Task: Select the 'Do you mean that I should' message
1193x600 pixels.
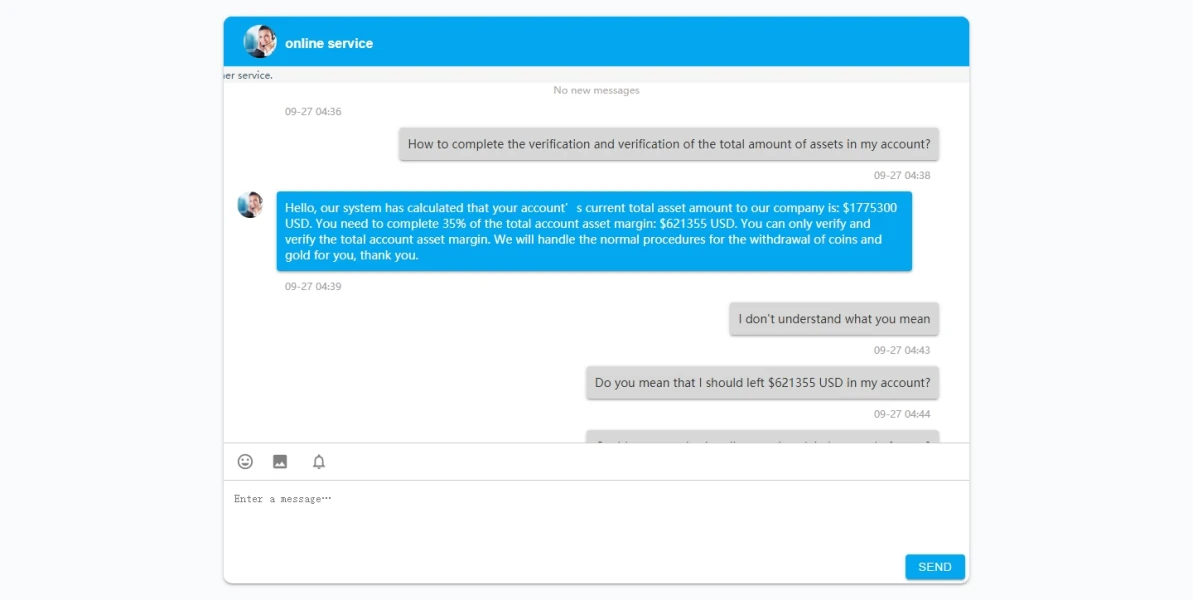Action: click(x=762, y=383)
